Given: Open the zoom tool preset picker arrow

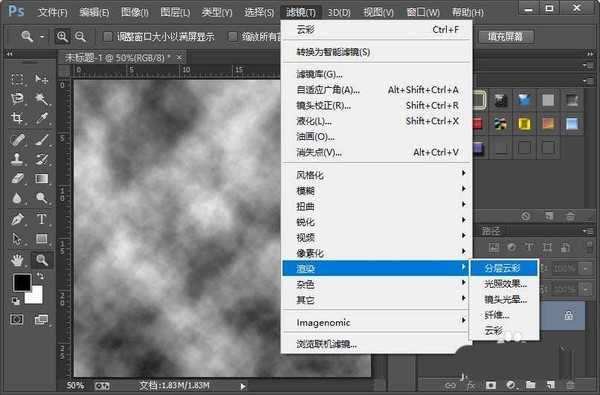Looking at the screenshot, I should [42, 37].
